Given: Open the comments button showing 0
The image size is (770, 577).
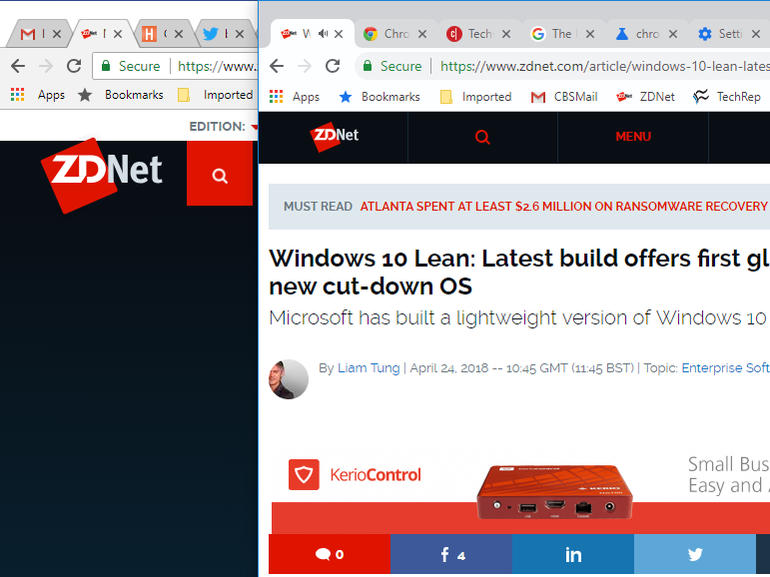Looking at the screenshot, I should (x=330, y=554).
